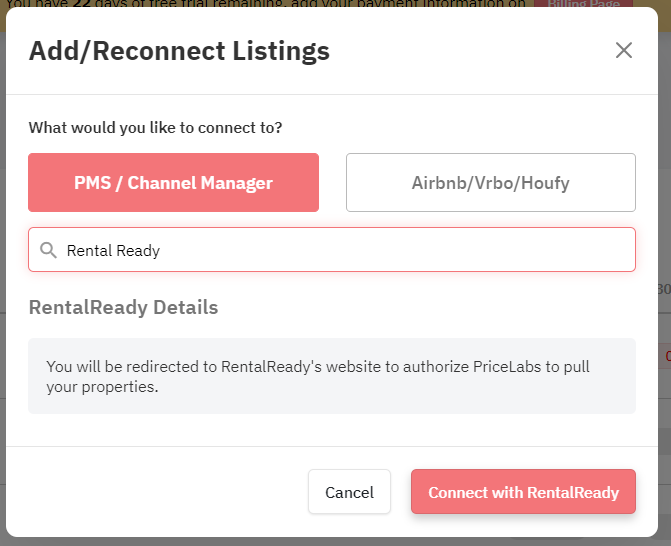The image size is (671, 546).
Task: Focus the Rental Ready search field
Action: [332, 250]
